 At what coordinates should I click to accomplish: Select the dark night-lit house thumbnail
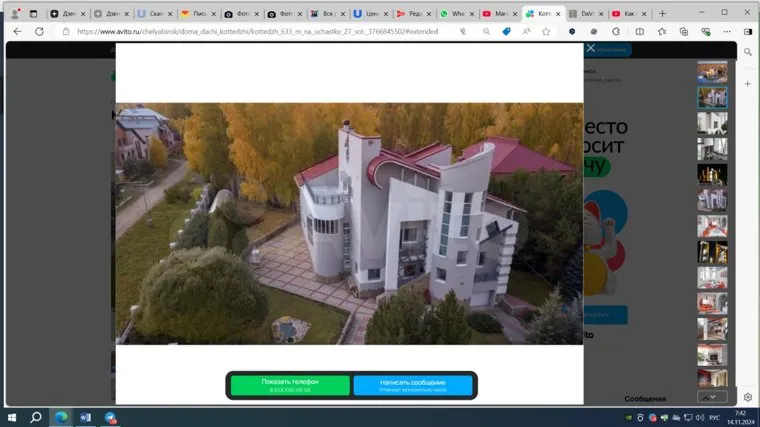pyautogui.click(x=712, y=173)
